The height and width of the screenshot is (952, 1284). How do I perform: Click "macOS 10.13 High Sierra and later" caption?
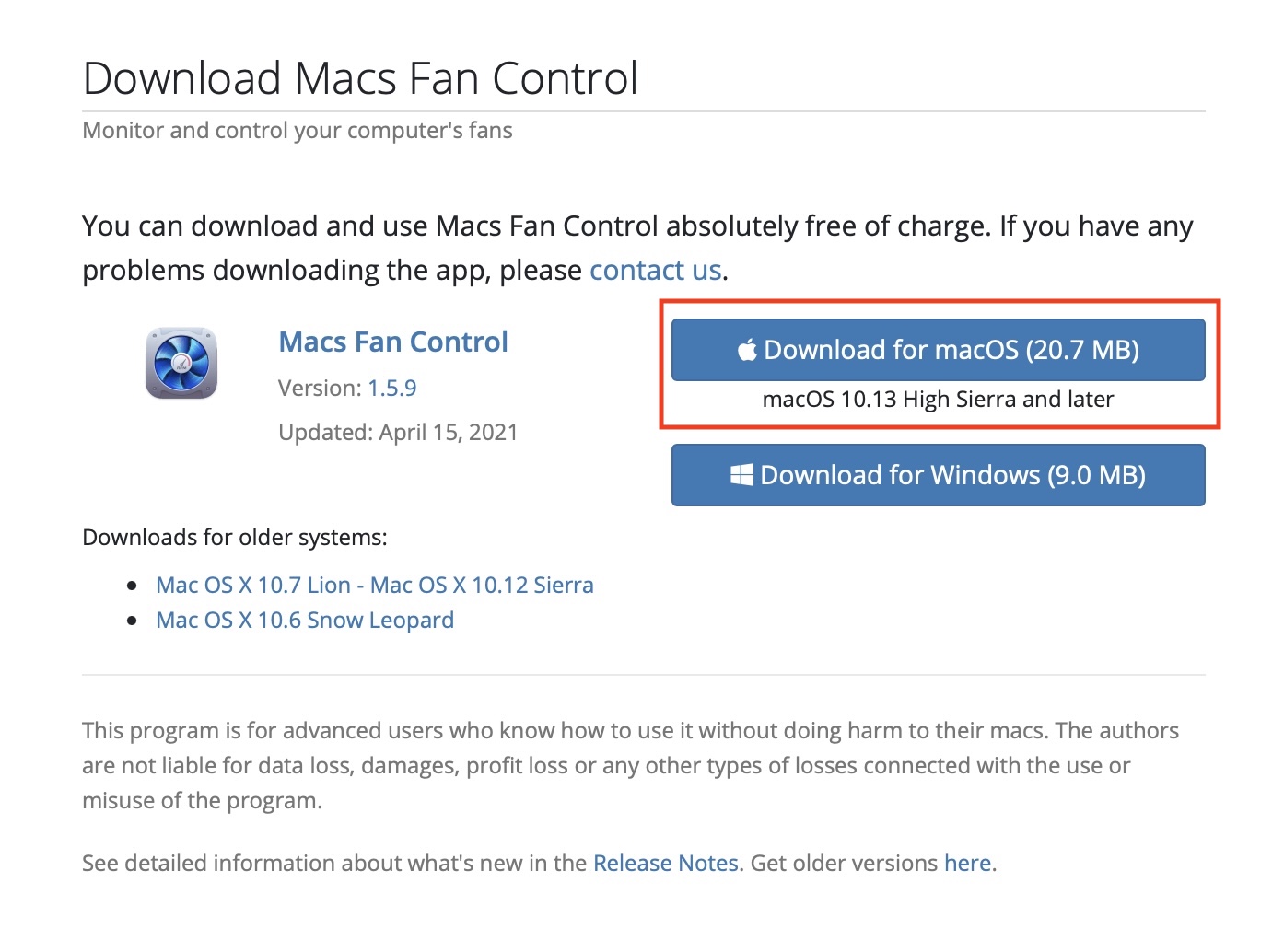click(938, 400)
